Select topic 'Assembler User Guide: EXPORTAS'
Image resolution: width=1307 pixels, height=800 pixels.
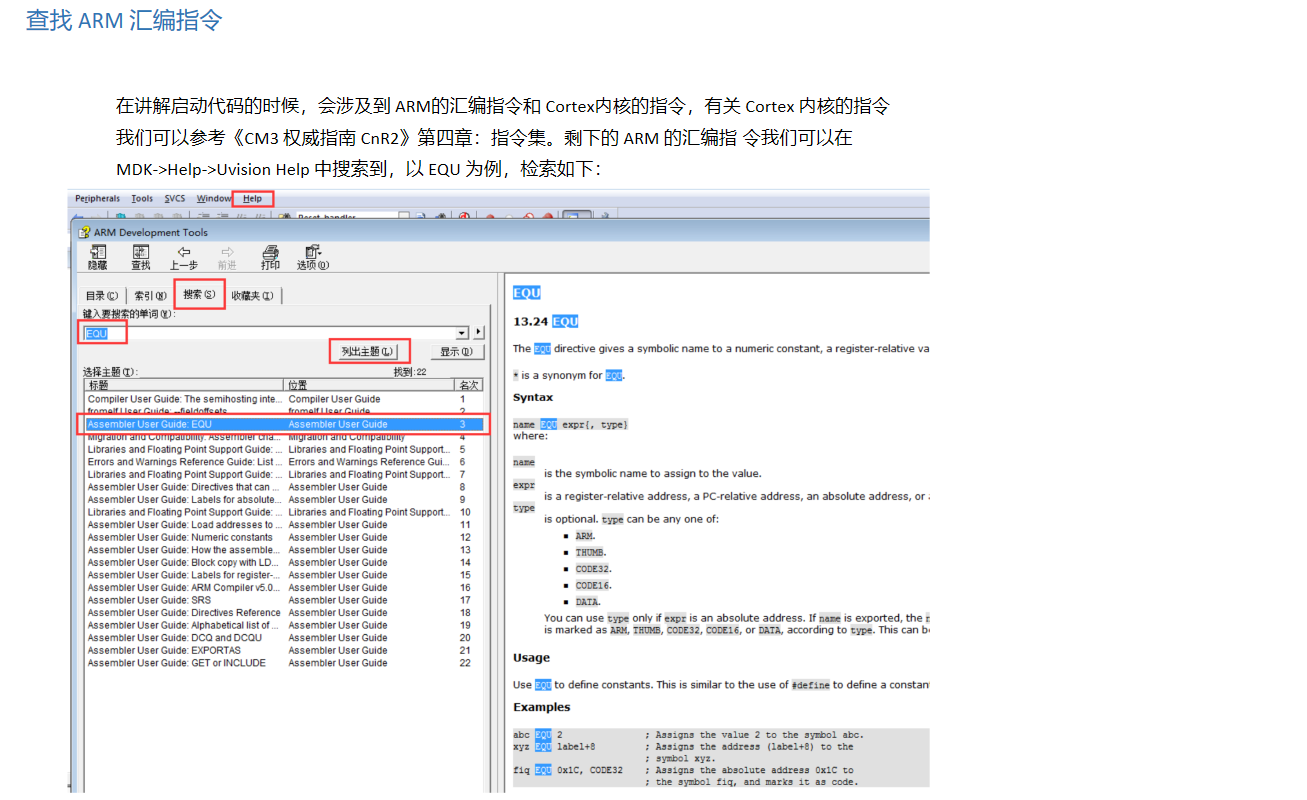pyautogui.click(x=285, y=650)
